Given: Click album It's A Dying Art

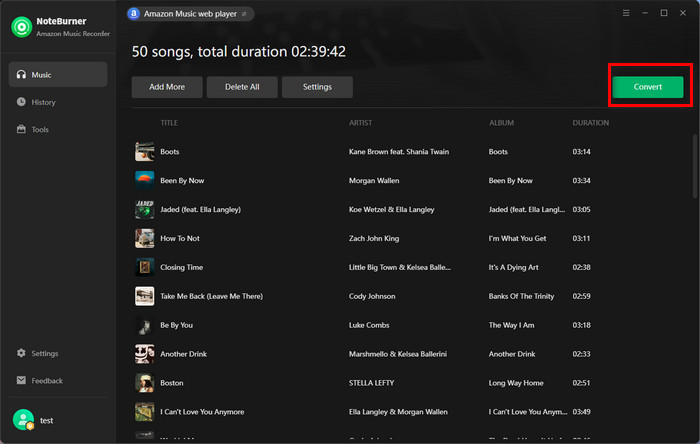Looking at the screenshot, I should (x=513, y=267).
